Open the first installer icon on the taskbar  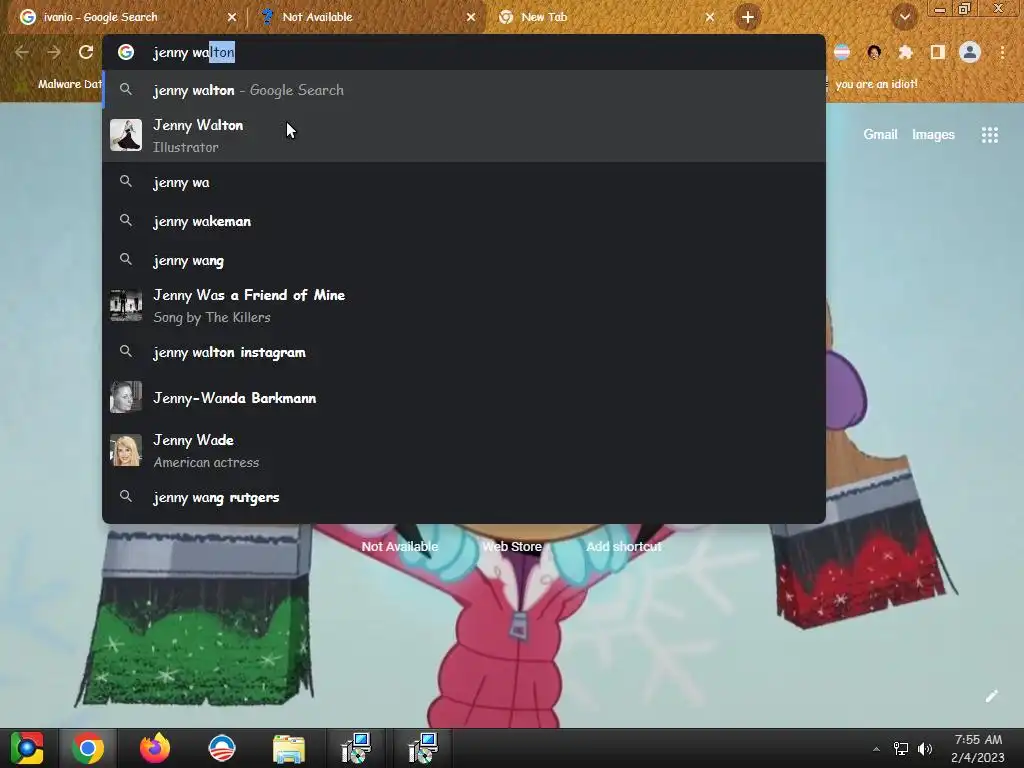tap(356, 748)
